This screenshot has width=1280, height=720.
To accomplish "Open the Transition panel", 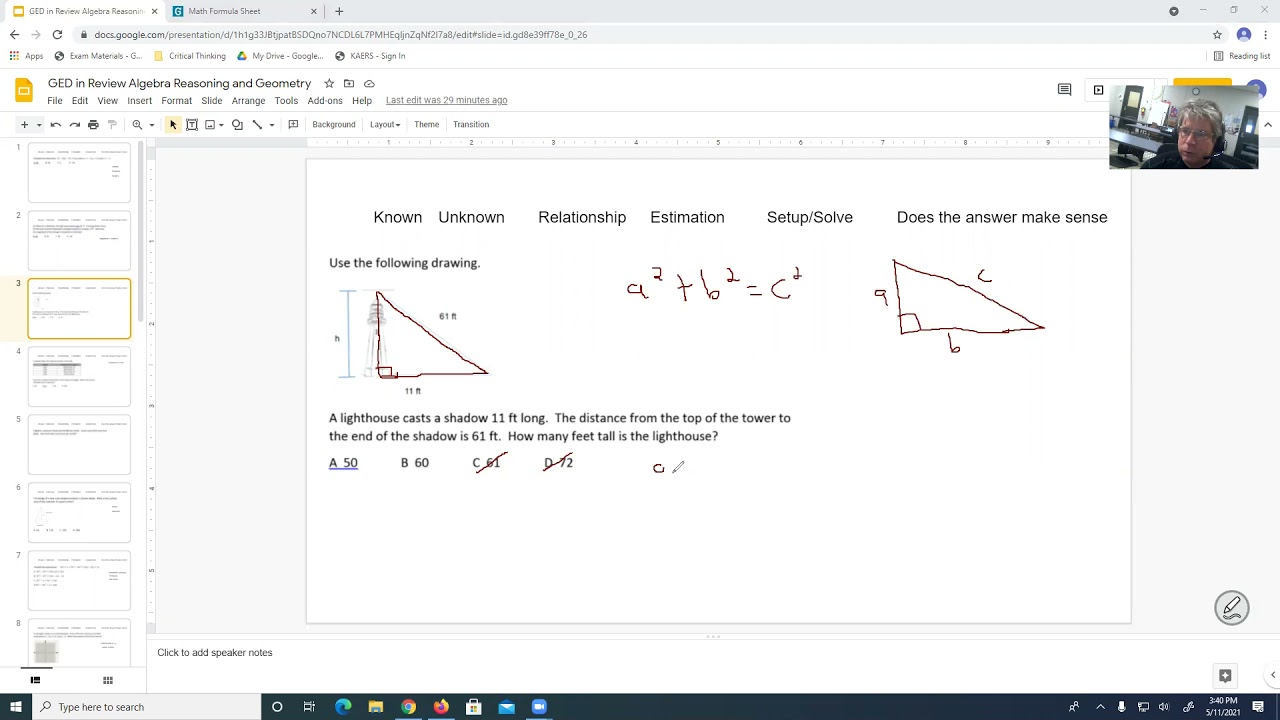I will pyautogui.click(x=471, y=125).
